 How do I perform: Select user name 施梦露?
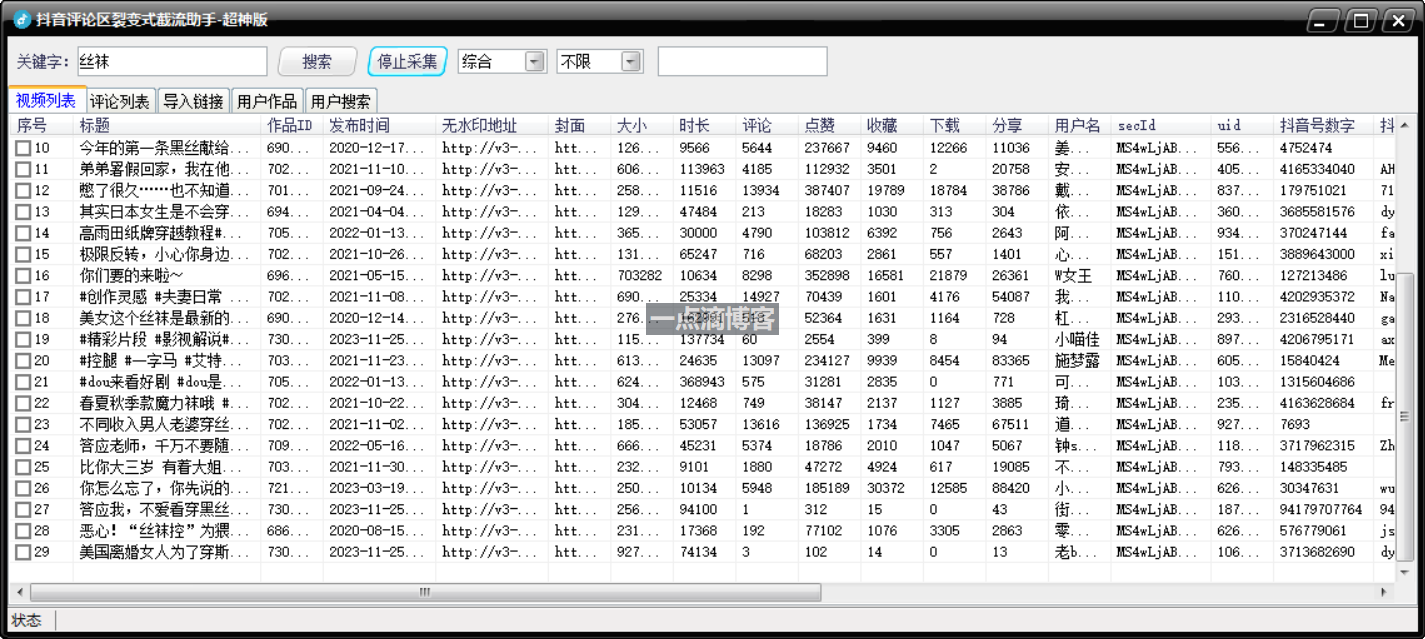(x=1077, y=361)
